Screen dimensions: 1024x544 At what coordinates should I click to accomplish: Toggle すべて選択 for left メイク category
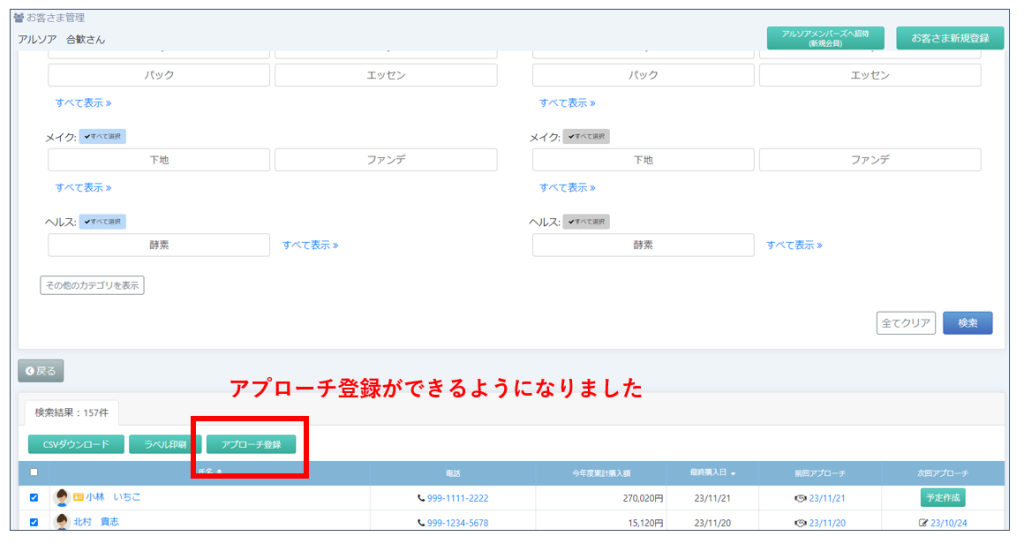(103, 136)
